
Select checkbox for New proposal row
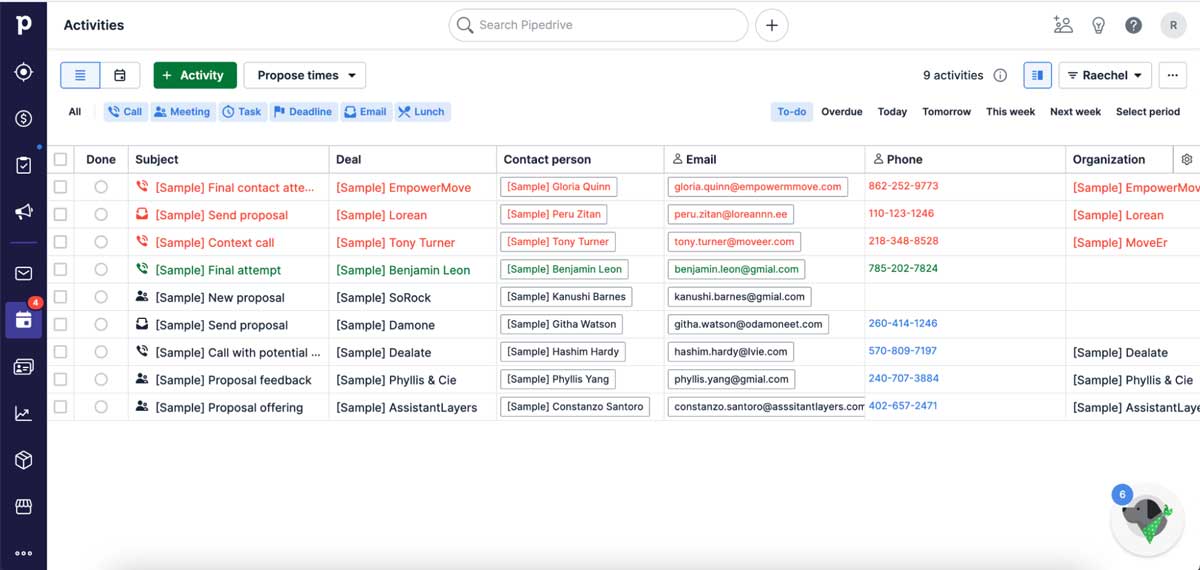(x=61, y=297)
